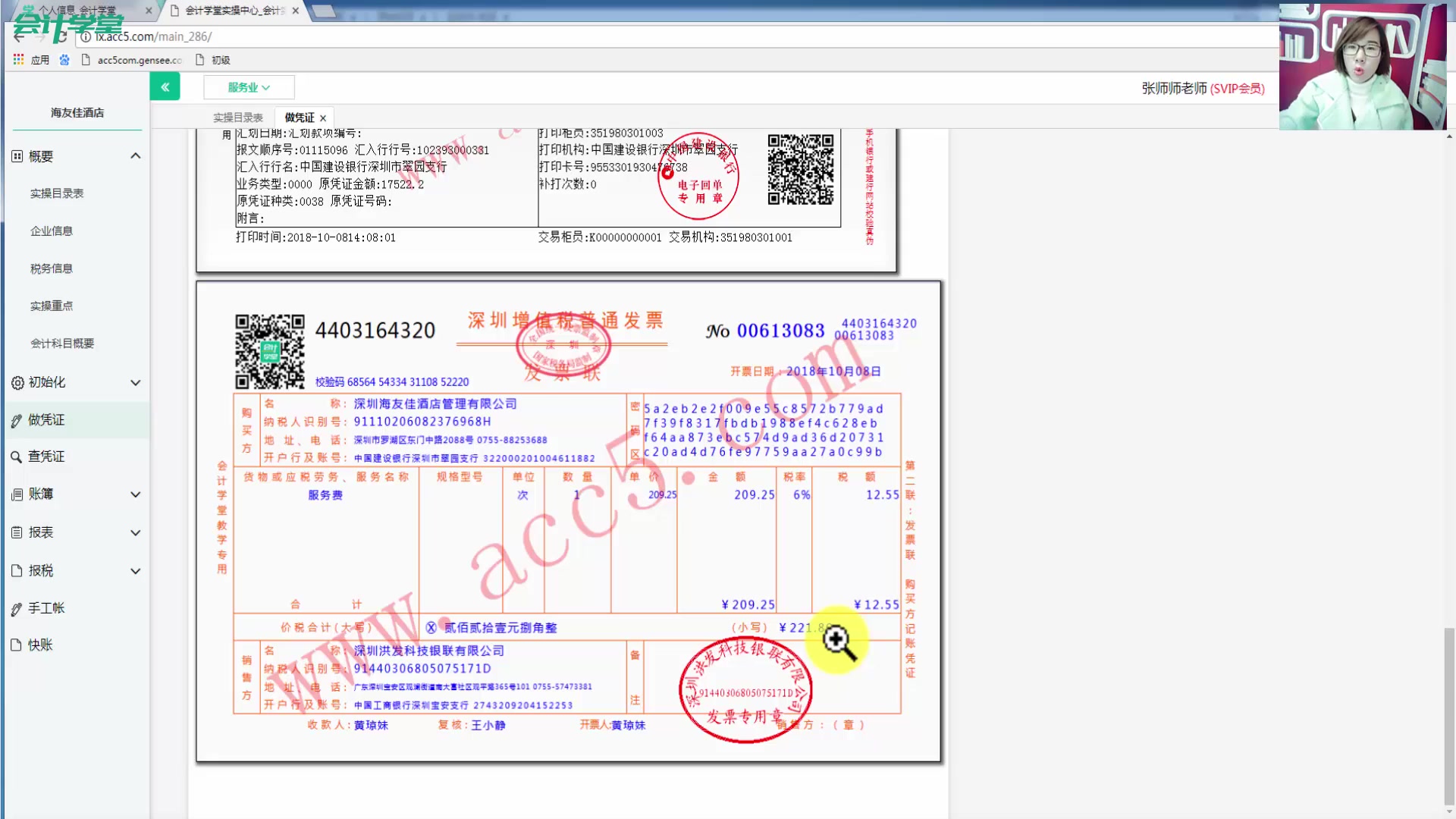Viewport: 1456px width, 819px height.
Task: Click the 概要 grid icon in sidebar
Action: [x=17, y=156]
